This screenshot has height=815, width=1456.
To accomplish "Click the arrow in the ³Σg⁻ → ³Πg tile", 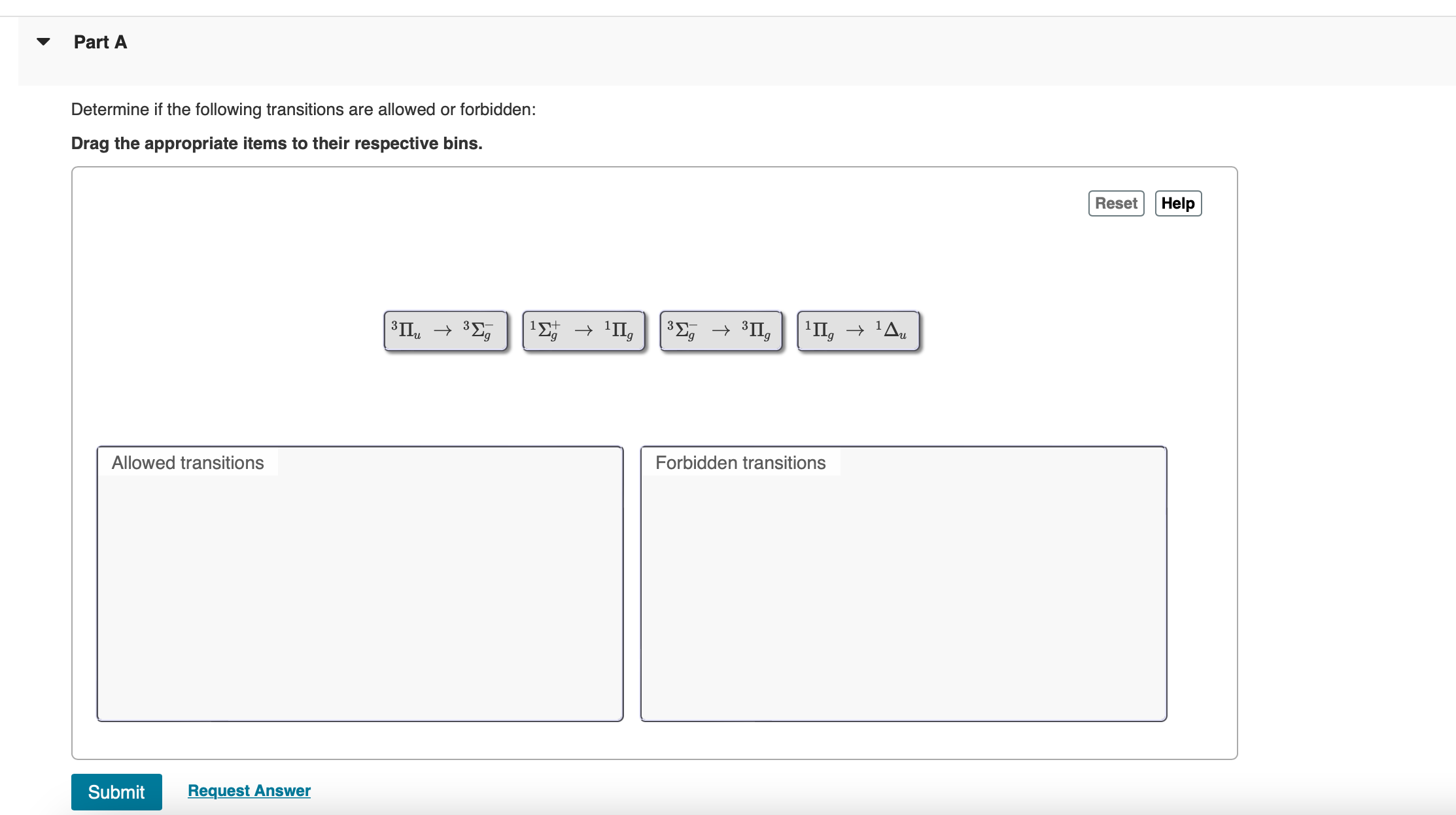I will point(720,331).
